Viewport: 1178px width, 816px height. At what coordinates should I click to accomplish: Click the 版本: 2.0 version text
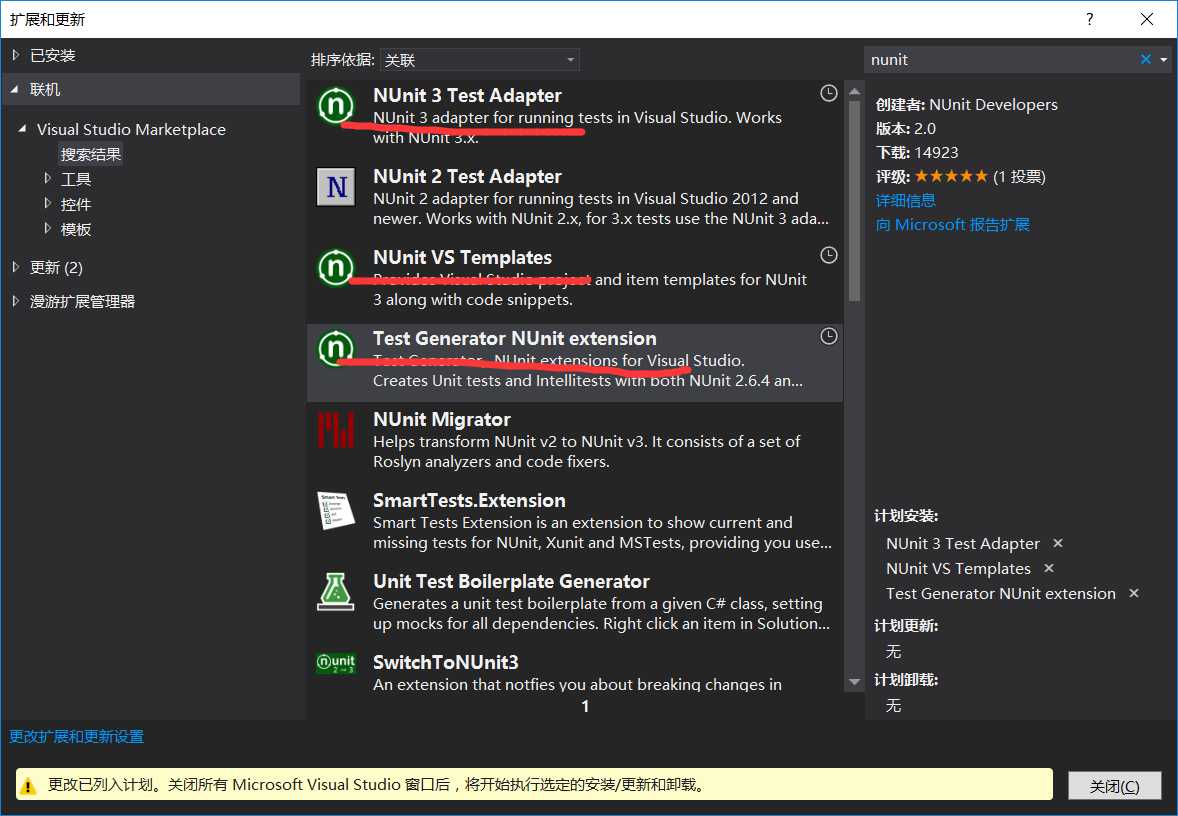(x=906, y=128)
